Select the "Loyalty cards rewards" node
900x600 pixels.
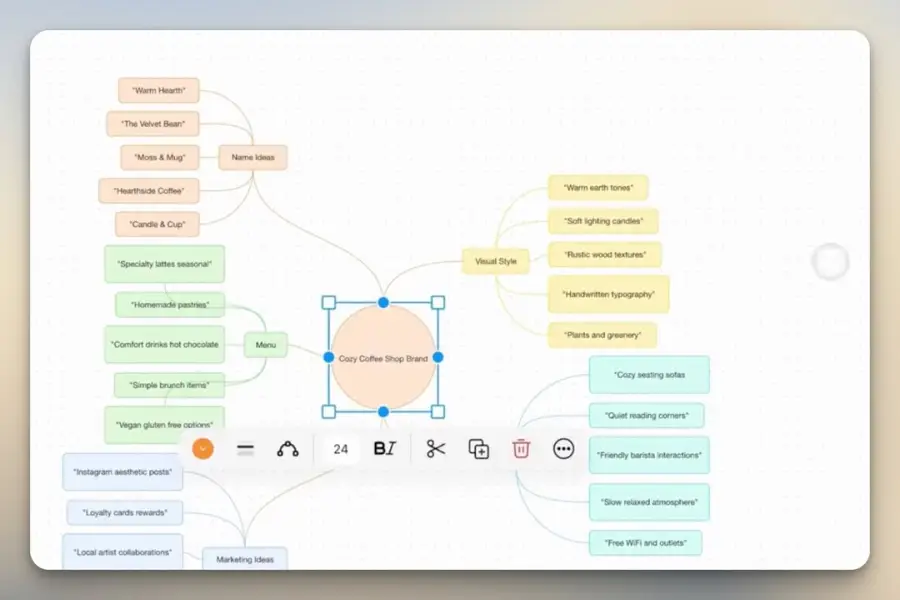pyautogui.click(x=125, y=512)
